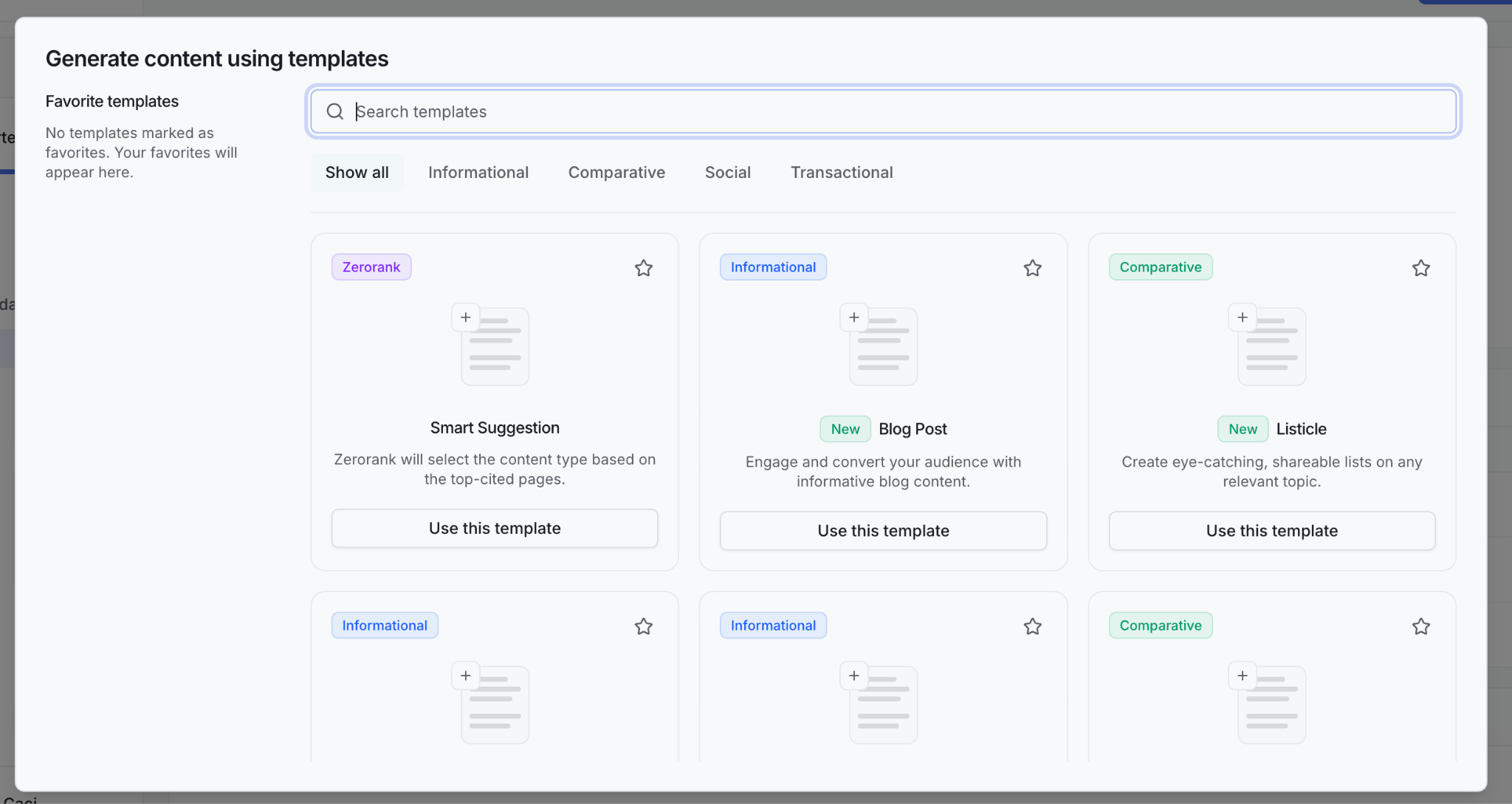Switch to the Informational filter tab
1512x804 pixels.
(x=478, y=172)
